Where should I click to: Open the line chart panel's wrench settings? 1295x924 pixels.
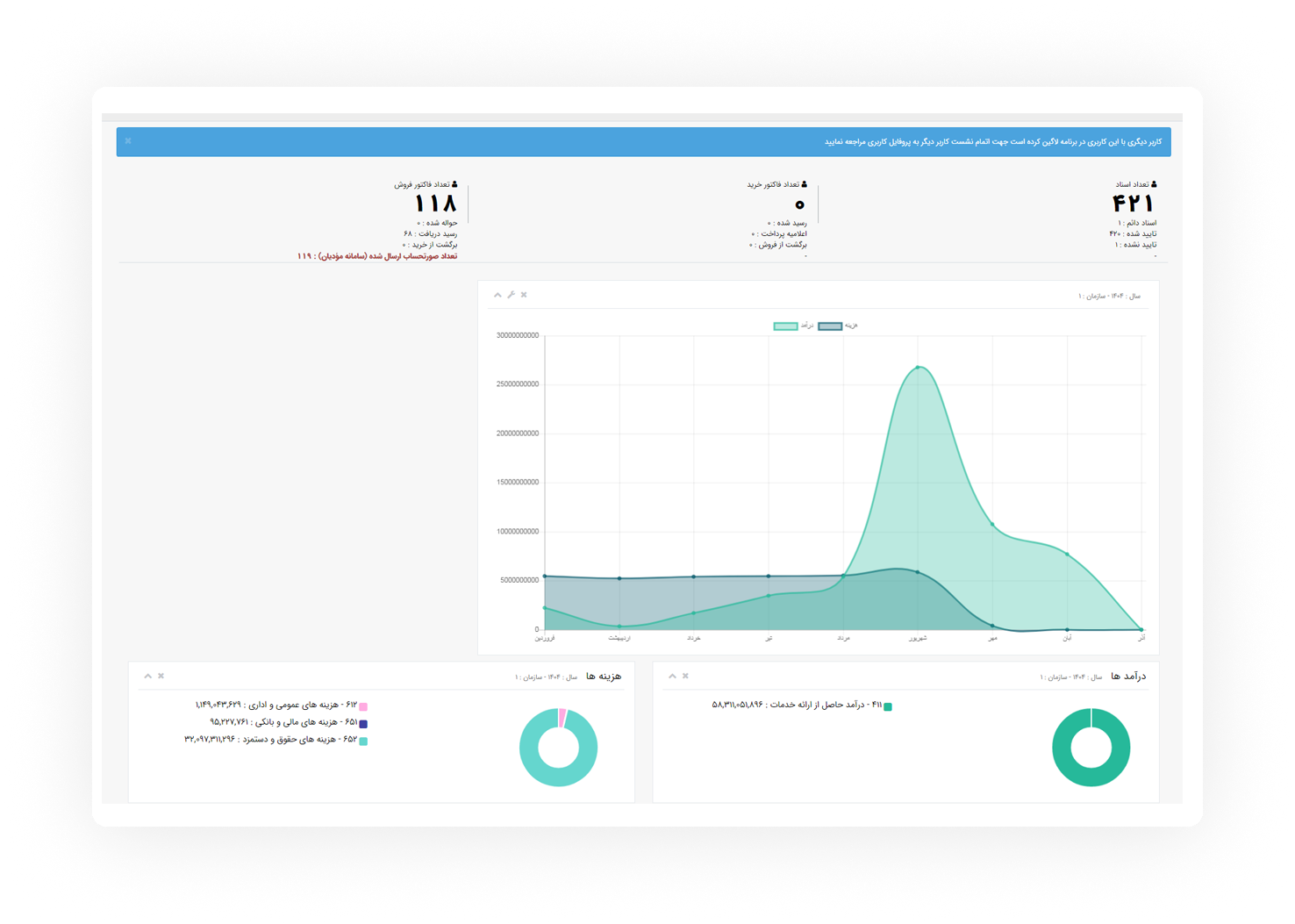(x=511, y=295)
